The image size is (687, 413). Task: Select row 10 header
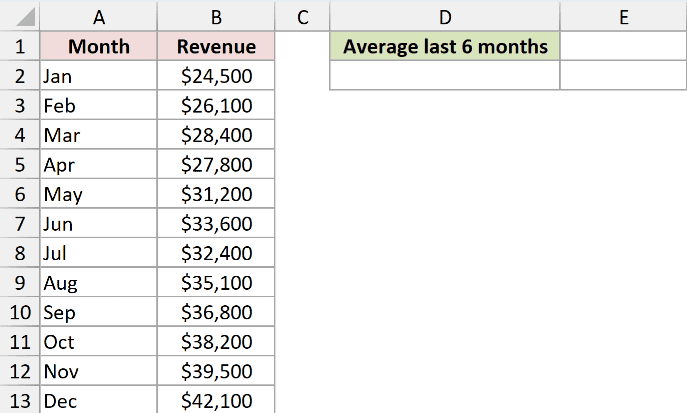pos(20,312)
